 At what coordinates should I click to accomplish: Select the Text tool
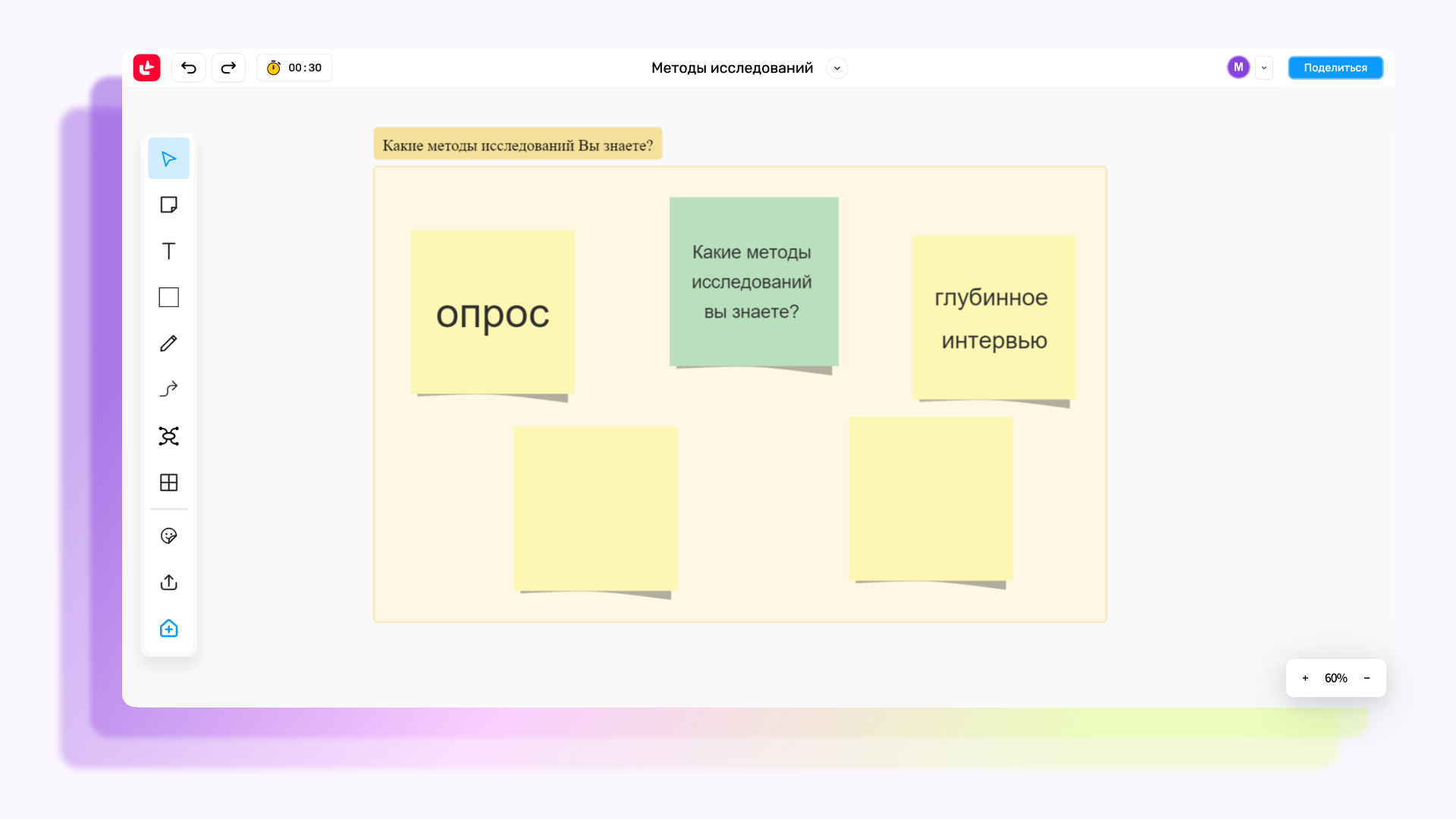click(168, 251)
